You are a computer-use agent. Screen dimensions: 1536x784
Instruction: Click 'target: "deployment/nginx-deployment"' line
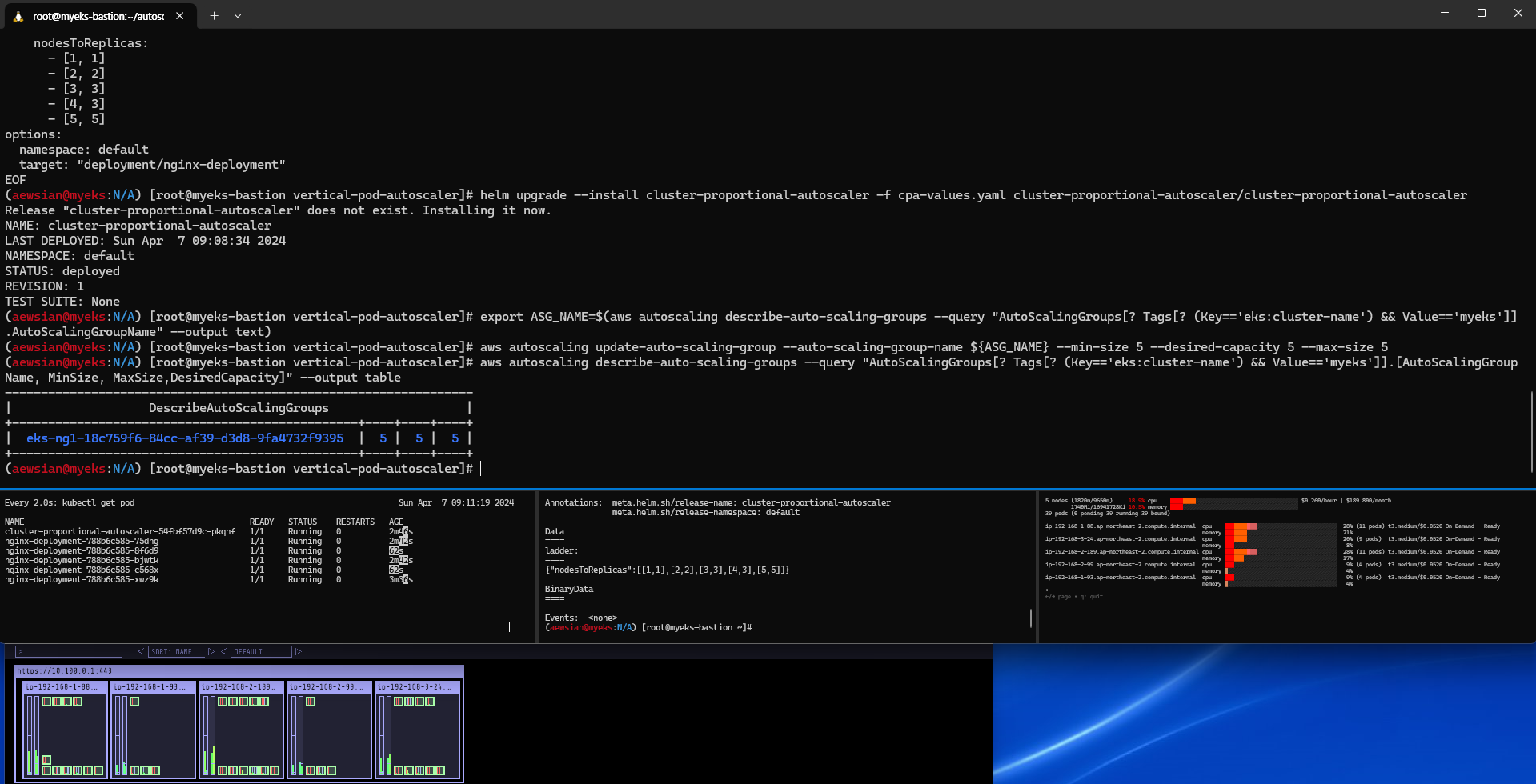[x=152, y=165]
